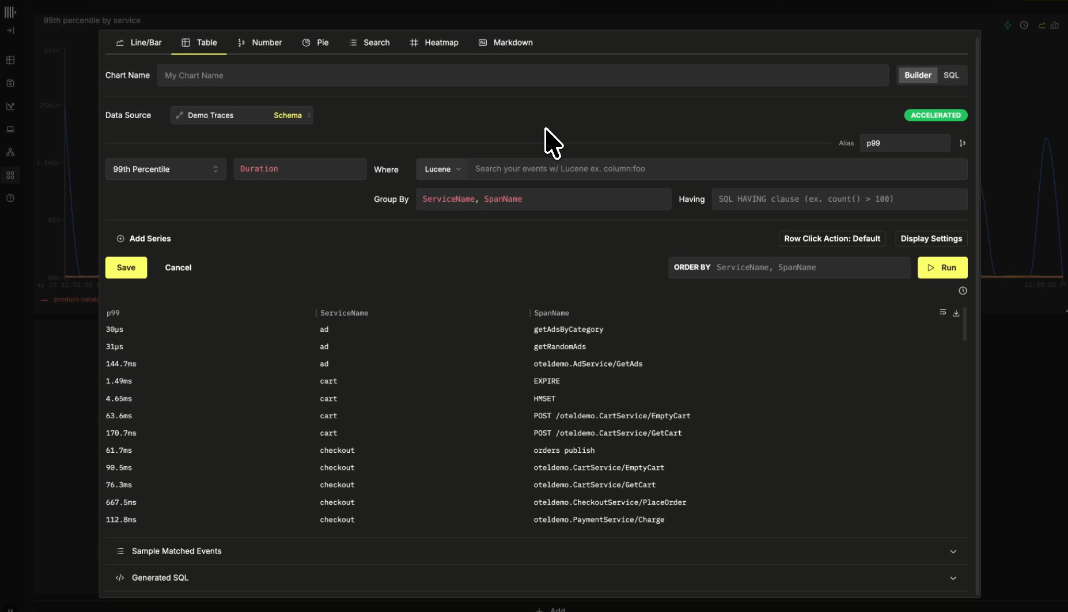Open the line chart icon in the sidebar
The width and height of the screenshot is (1068, 612).
[10, 106]
